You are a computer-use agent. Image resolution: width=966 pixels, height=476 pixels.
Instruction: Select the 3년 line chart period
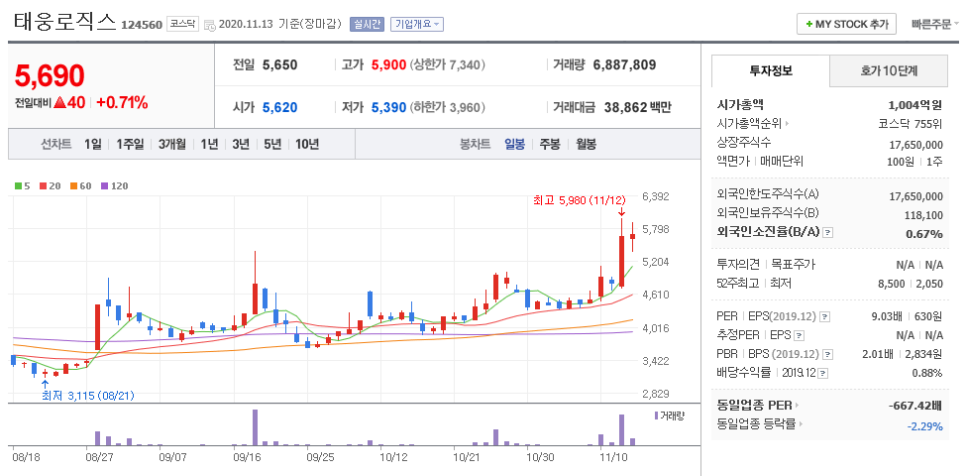[x=241, y=145]
